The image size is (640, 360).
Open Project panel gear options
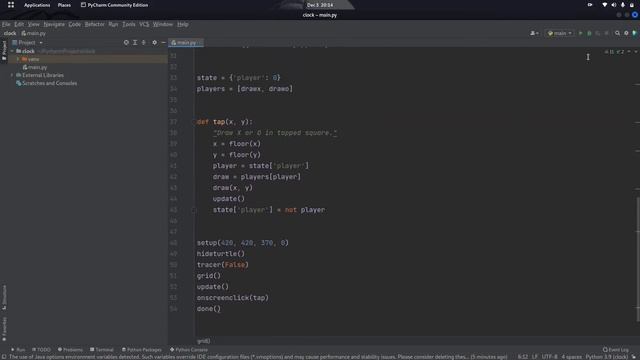pyautogui.click(x=154, y=42)
